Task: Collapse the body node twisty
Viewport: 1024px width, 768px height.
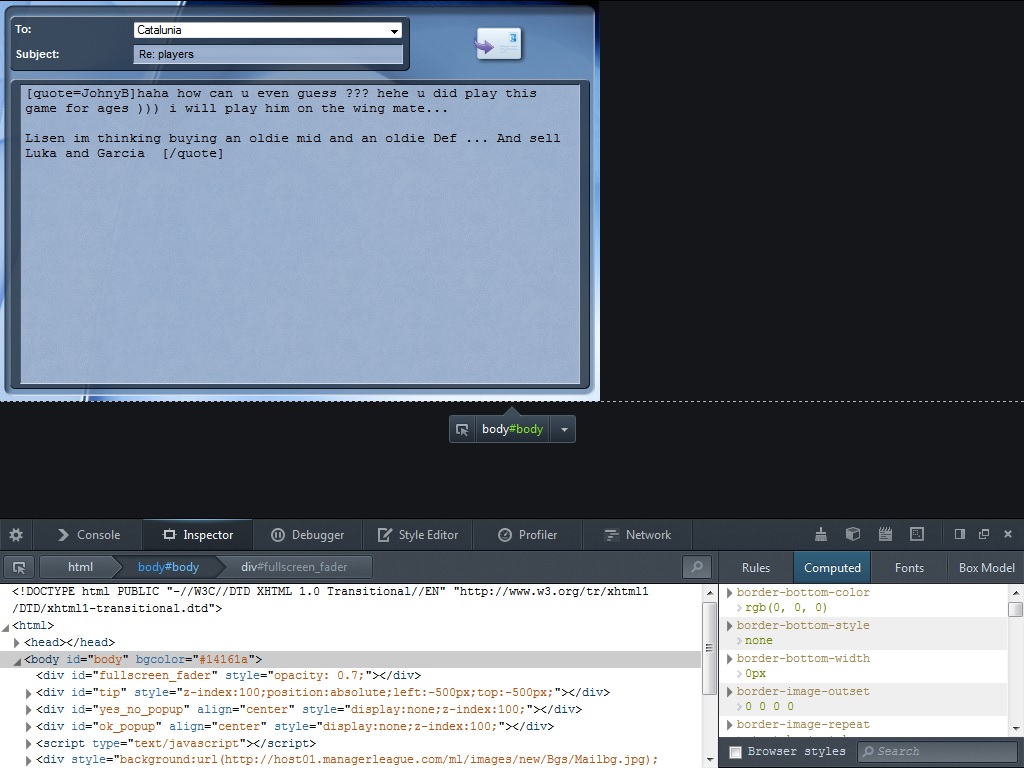Action: pos(18,660)
